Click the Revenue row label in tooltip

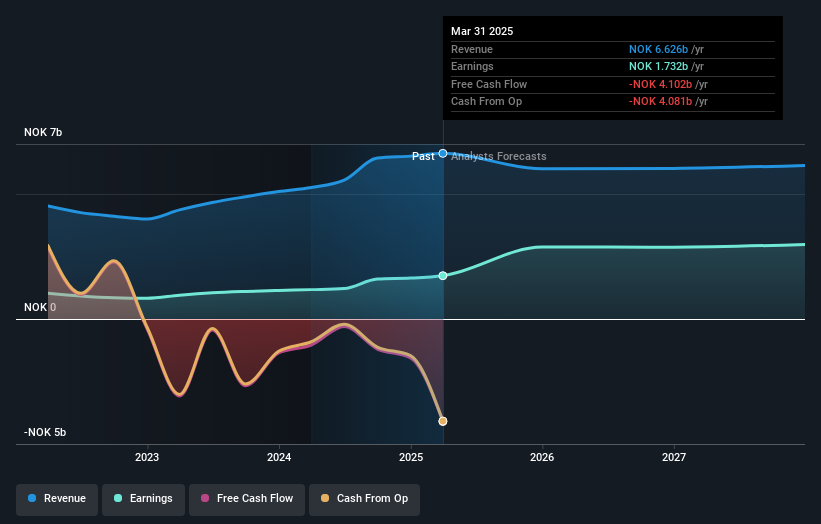click(x=472, y=49)
